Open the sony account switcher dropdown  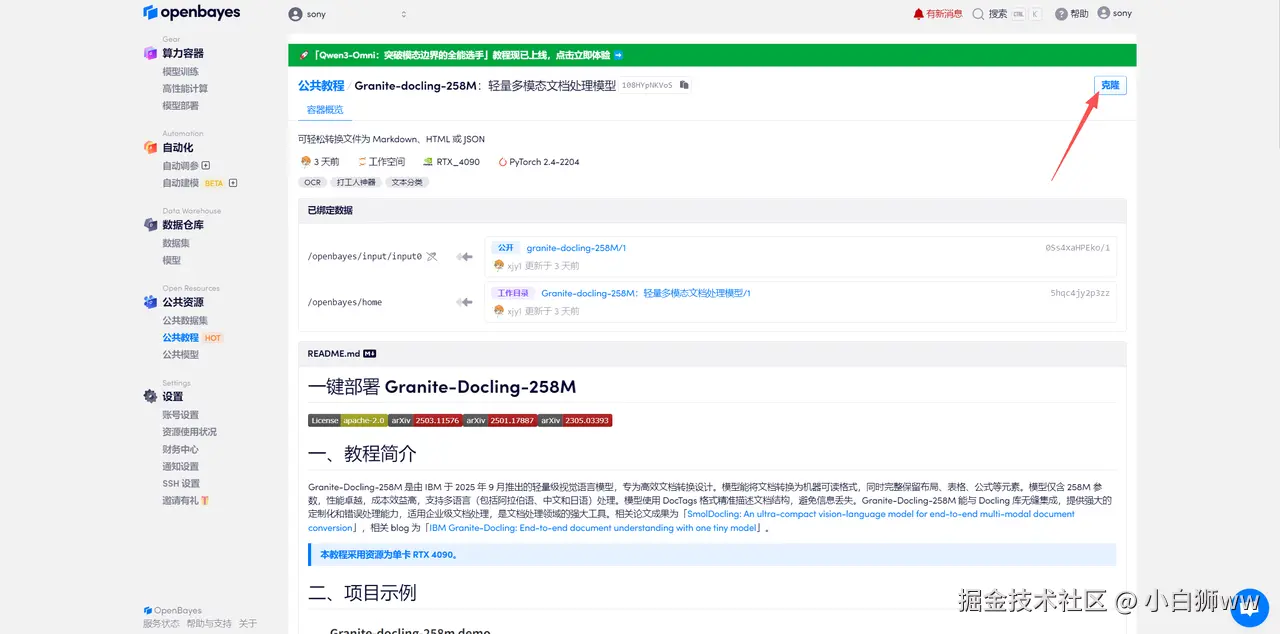[347, 14]
